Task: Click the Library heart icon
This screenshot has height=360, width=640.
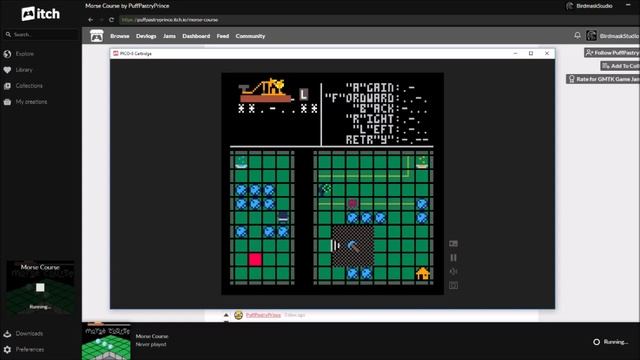Action: (x=7, y=70)
